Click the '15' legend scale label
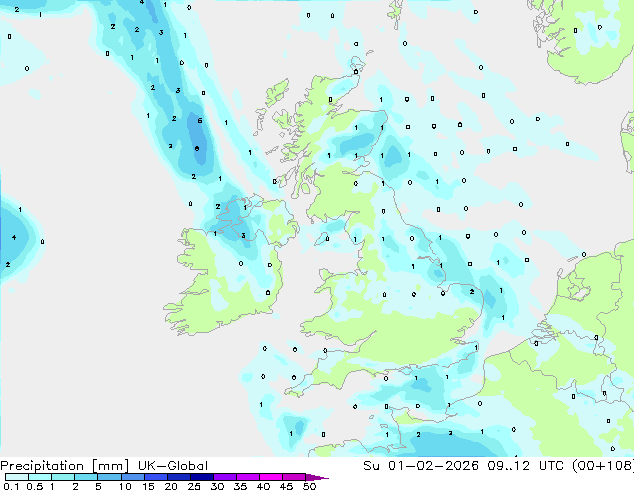This screenshot has height=490, width=634. pyautogui.click(x=148, y=486)
